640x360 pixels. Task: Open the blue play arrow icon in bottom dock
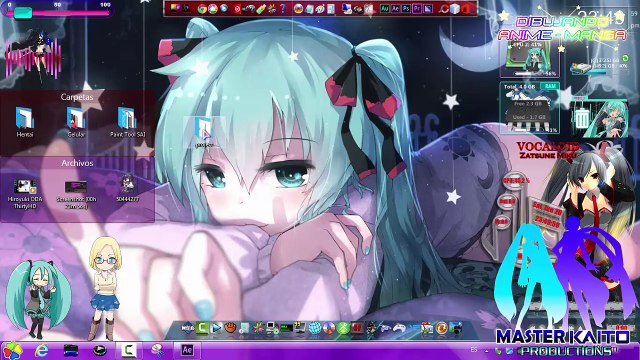[216, 327]
